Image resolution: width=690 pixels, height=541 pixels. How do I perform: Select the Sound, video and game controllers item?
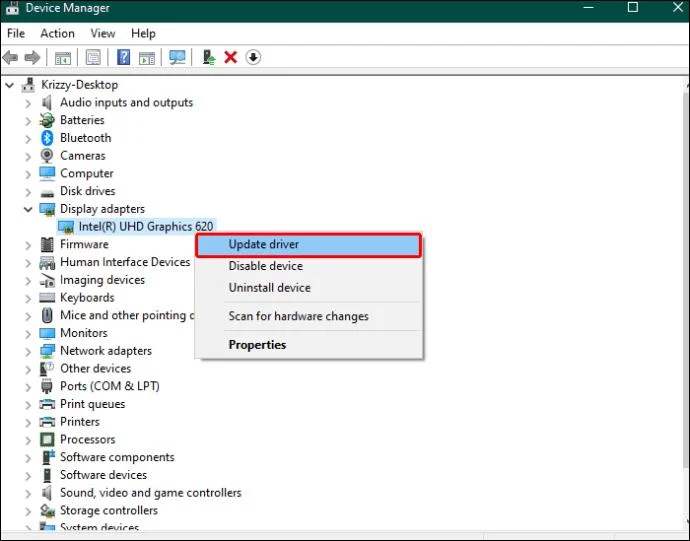[x=150, y=493]
